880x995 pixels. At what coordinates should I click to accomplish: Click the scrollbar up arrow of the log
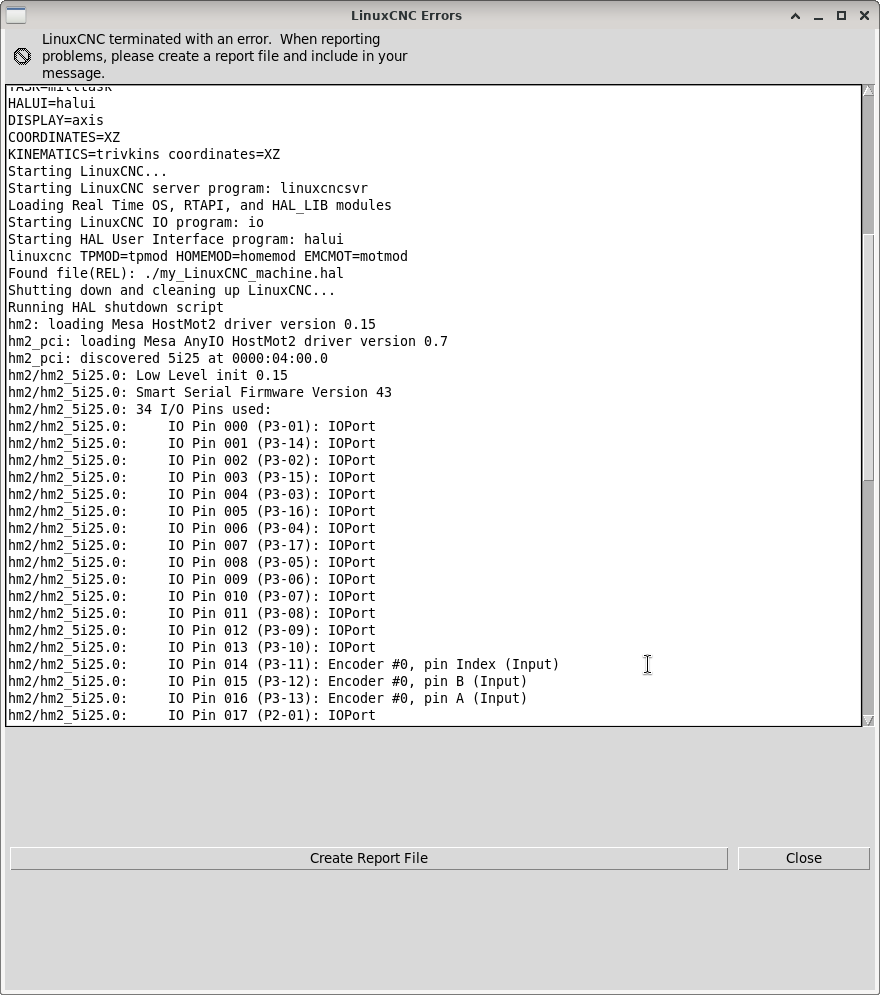pos(868,91)
